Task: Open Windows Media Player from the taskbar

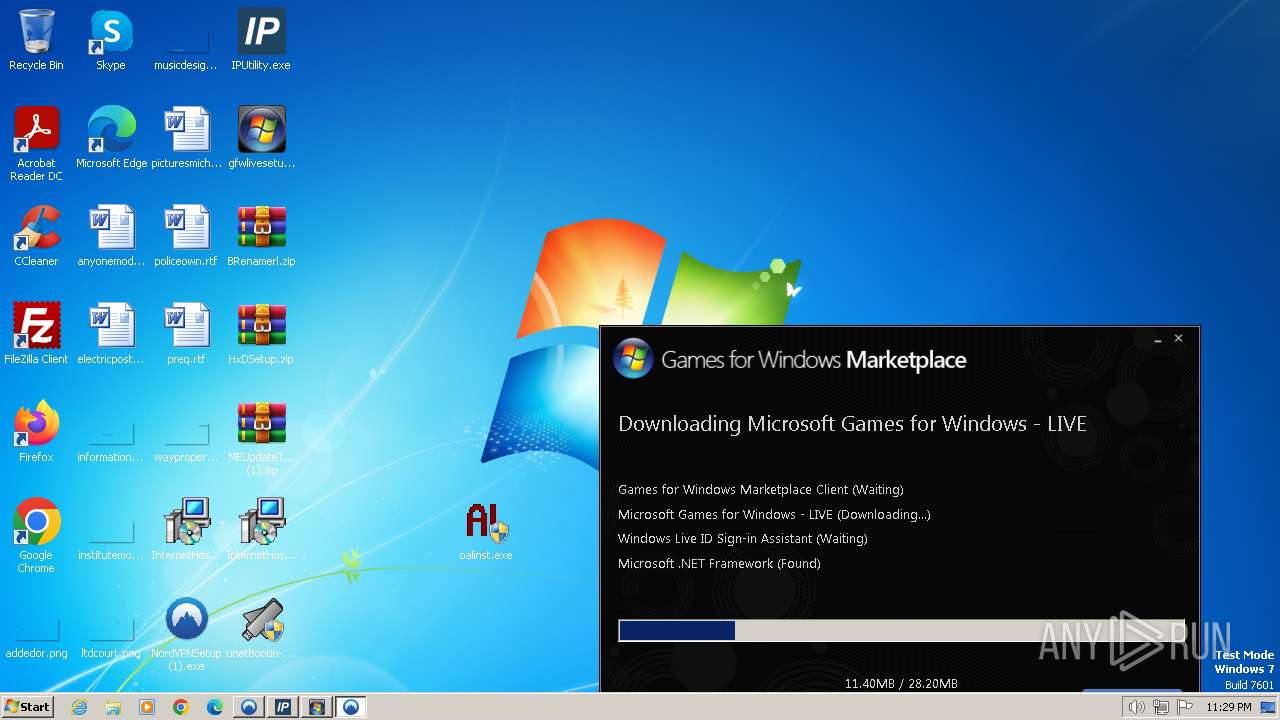Action: (147, 707)
